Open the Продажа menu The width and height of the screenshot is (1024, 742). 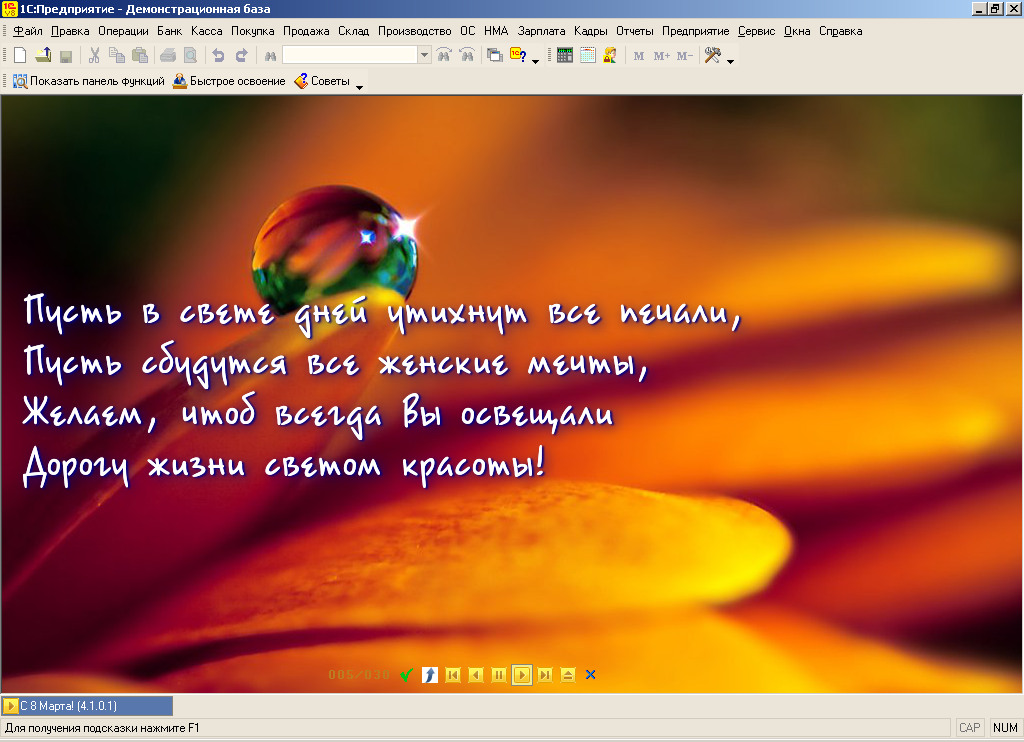[x=306, y=31]
